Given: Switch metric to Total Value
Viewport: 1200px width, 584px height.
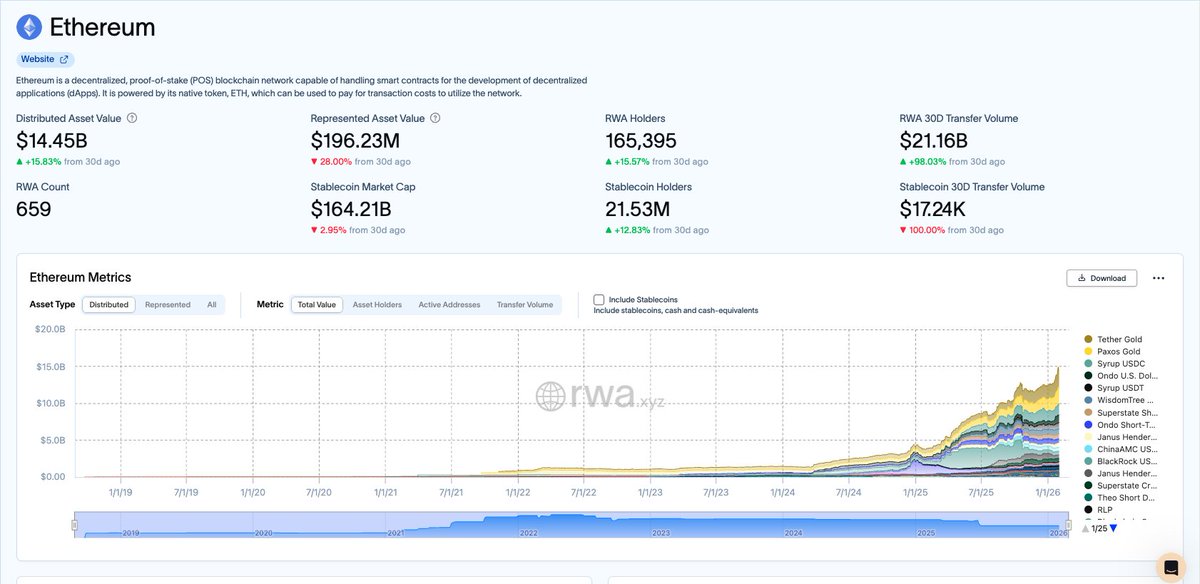Looking at the screenshot, I should pyautogui.click(x=317, y=304).
